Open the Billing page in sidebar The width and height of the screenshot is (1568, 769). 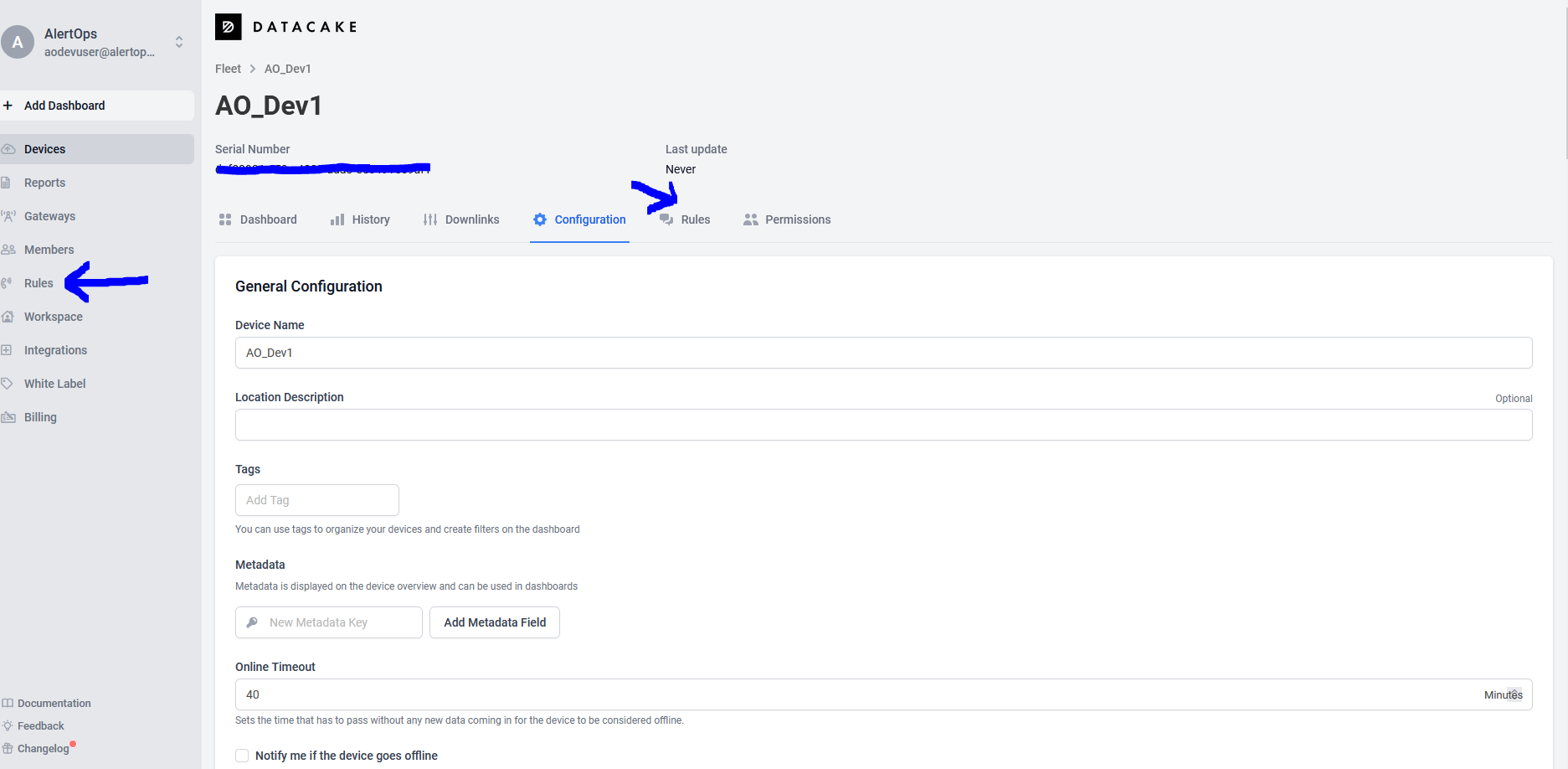[x=40, y=417]
